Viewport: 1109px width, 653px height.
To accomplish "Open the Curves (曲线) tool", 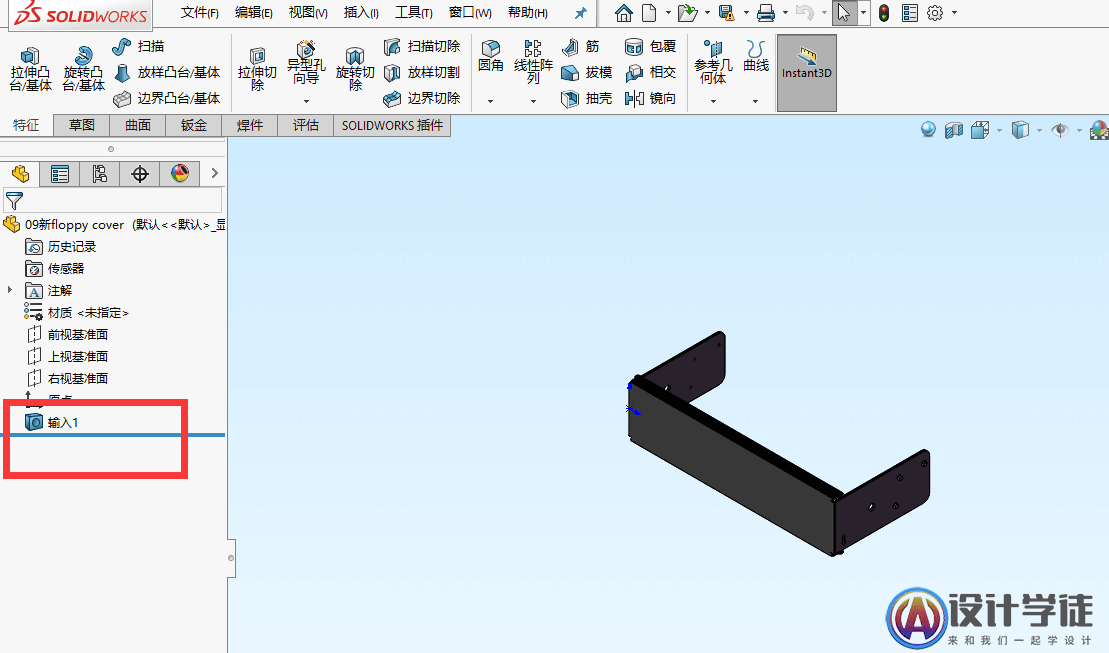I will [x=756, y=57].
